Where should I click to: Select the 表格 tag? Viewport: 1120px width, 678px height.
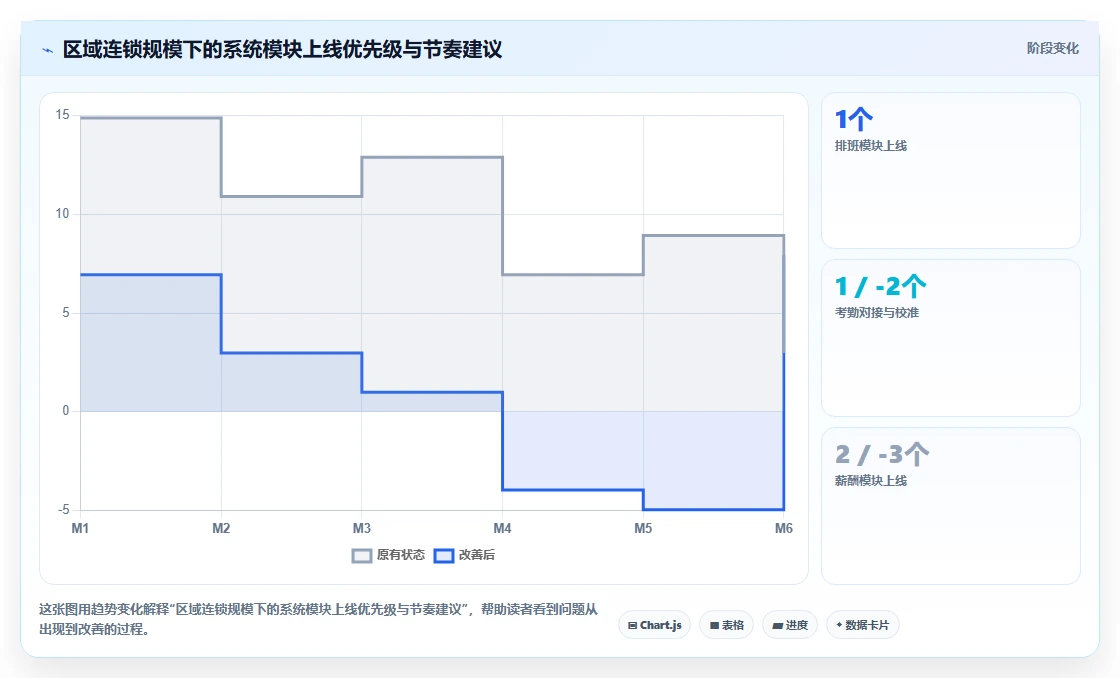click(726, 625)
